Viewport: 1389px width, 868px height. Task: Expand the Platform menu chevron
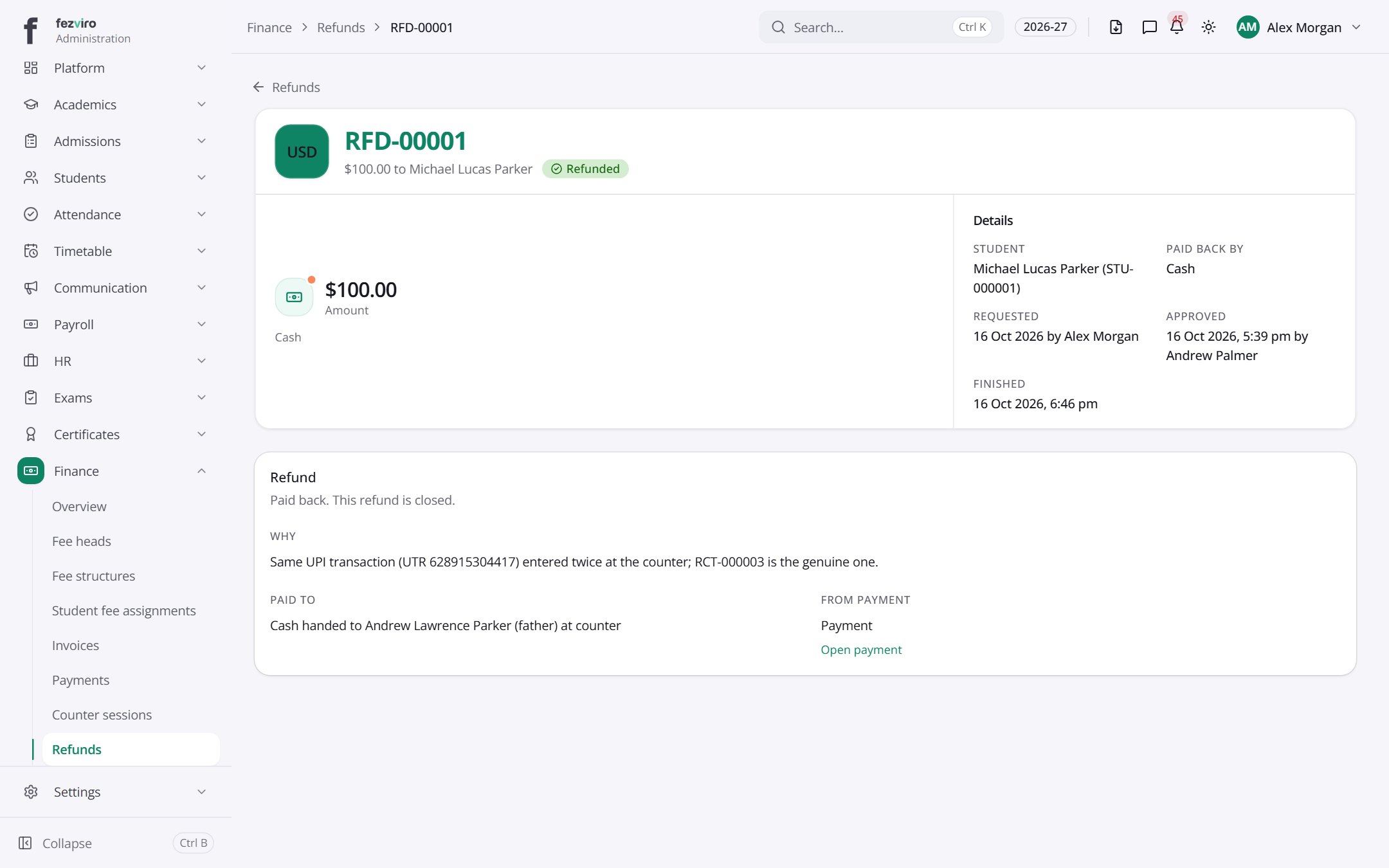[x=201, y=68]
